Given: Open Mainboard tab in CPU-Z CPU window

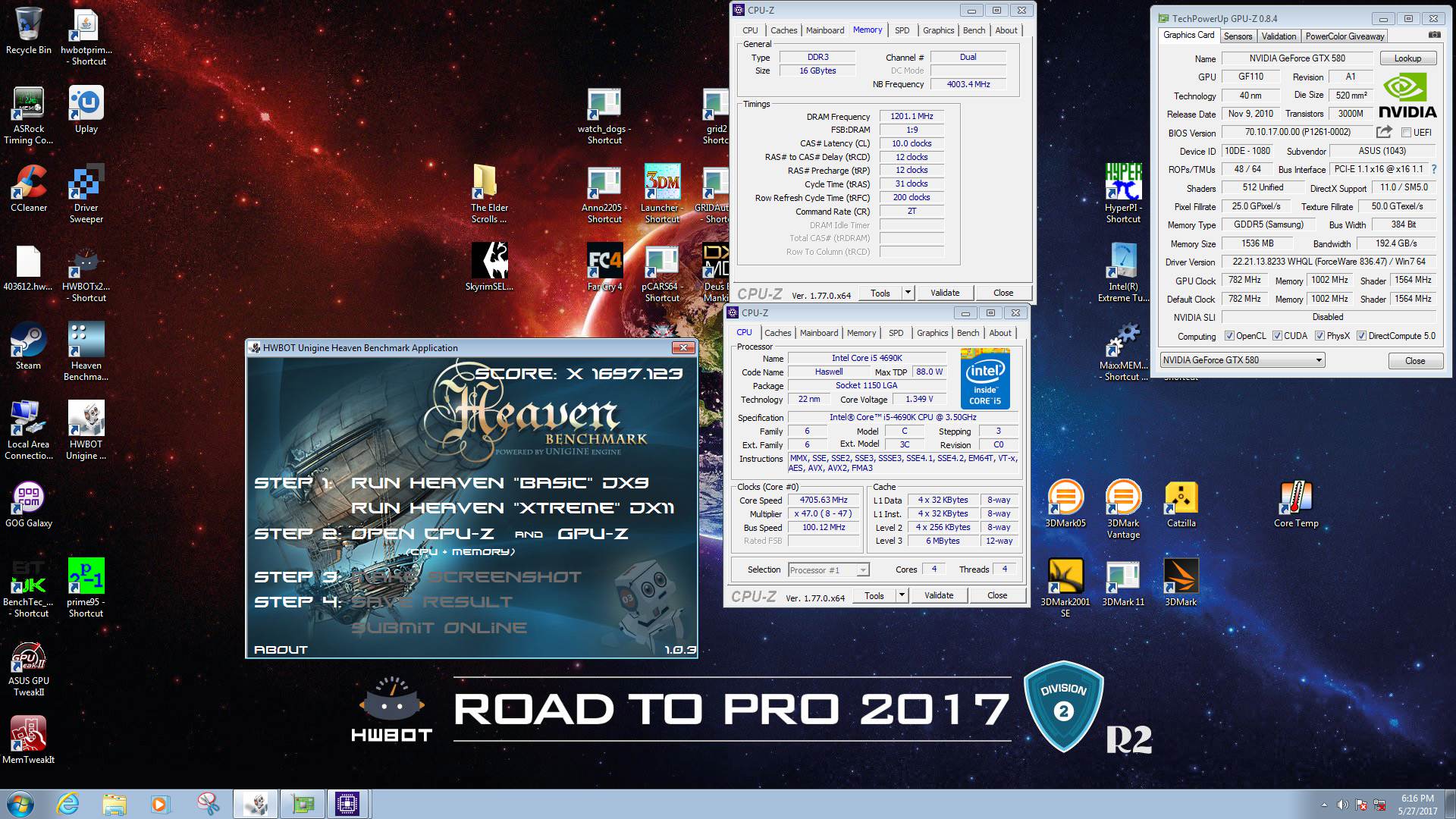Looking at the screenshot, I should coord(819,333).
